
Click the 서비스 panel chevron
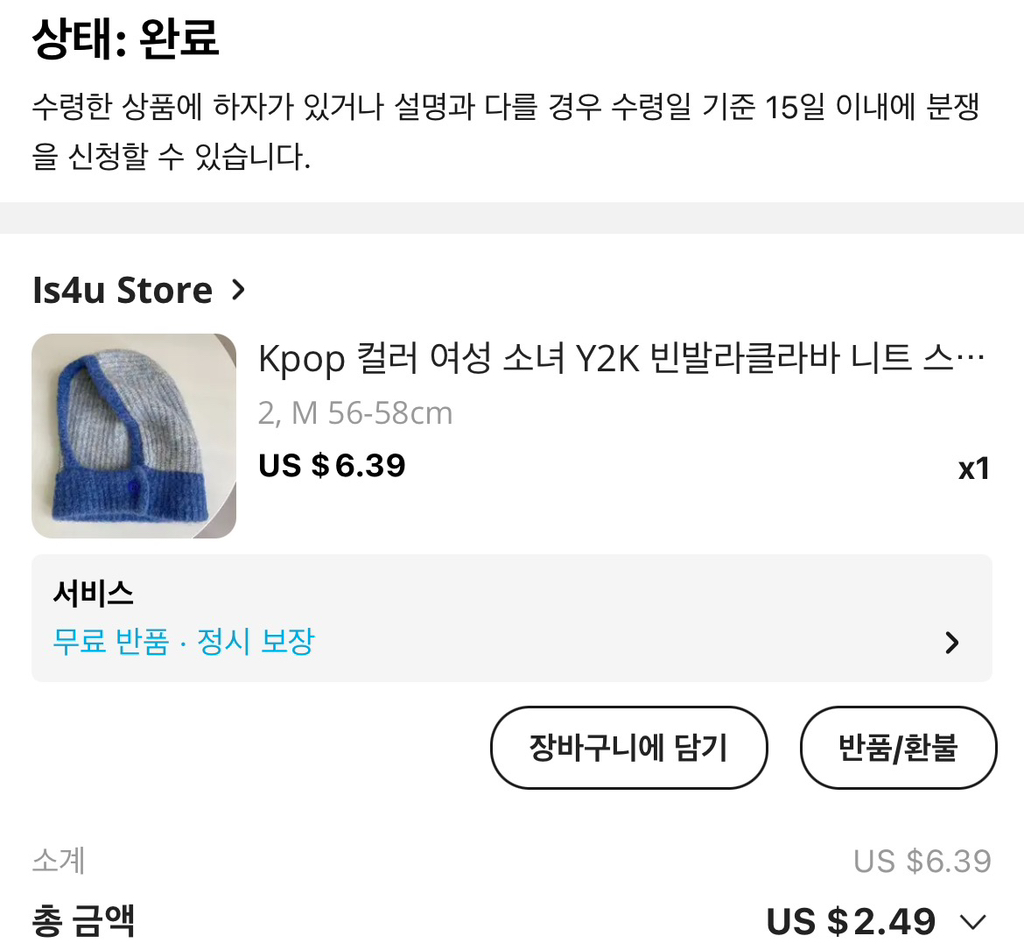(x=952, y=642)
